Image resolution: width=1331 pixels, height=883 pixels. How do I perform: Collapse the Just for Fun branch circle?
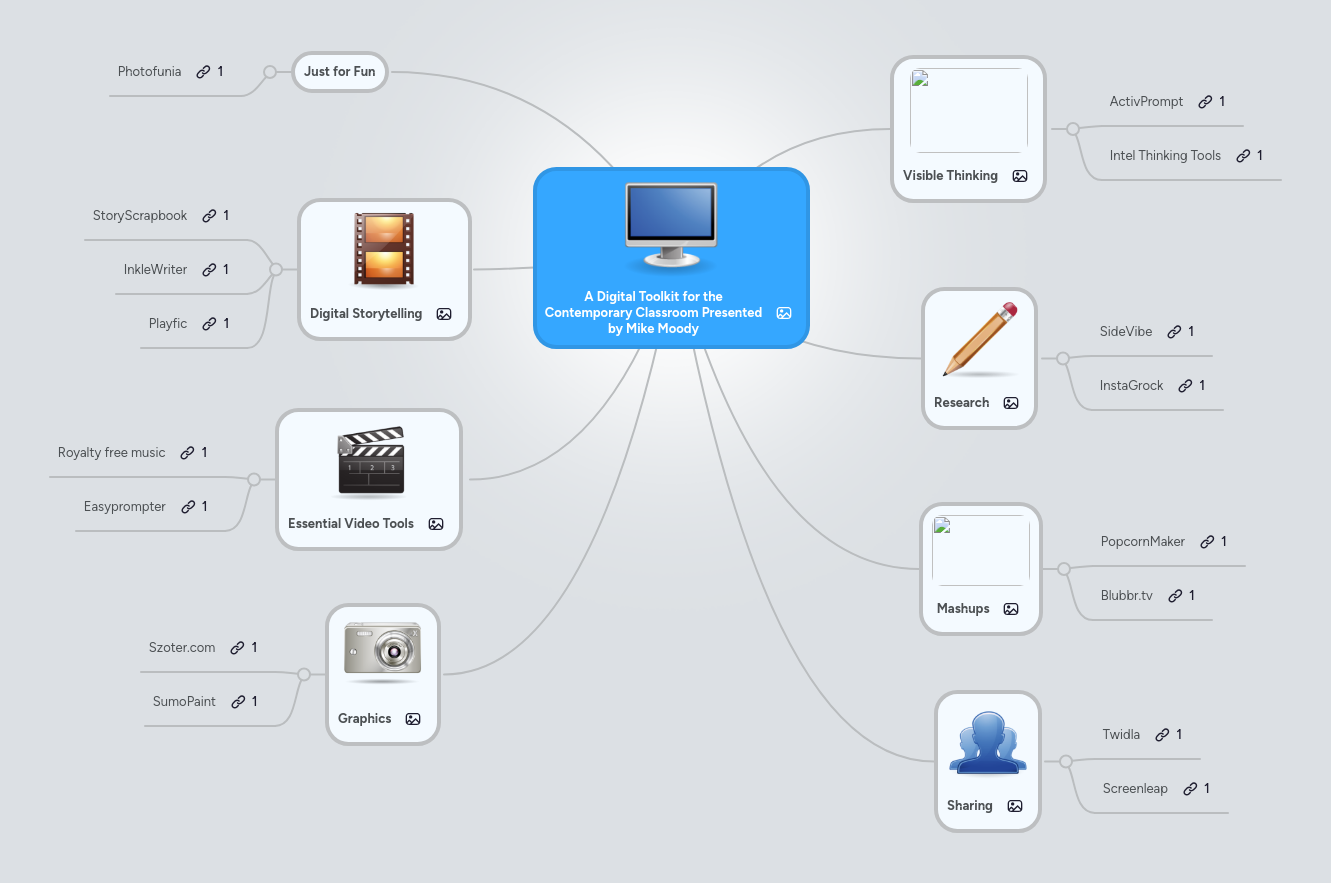[x=269, y=72]
